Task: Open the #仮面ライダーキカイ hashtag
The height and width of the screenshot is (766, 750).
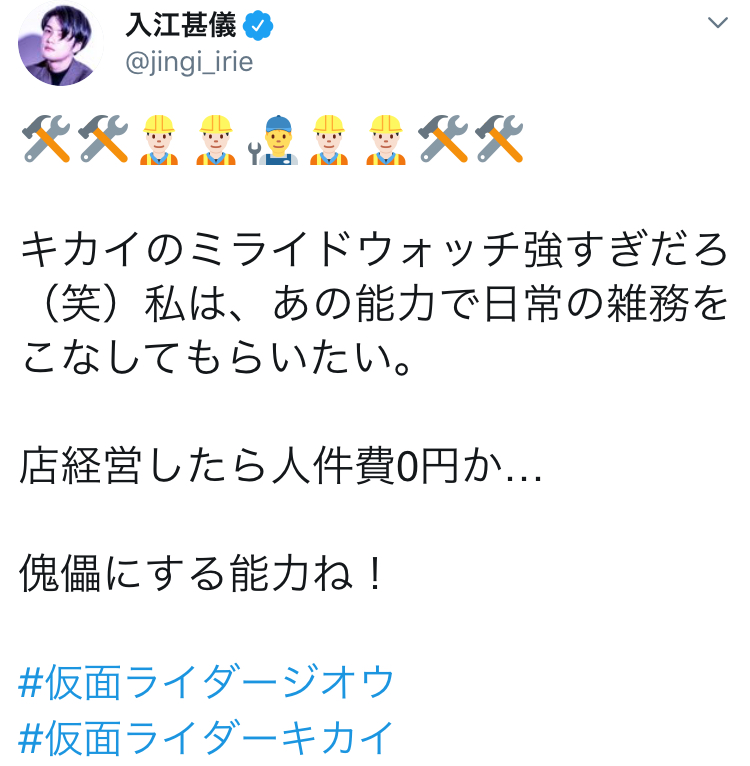Action: coord(205,737)
